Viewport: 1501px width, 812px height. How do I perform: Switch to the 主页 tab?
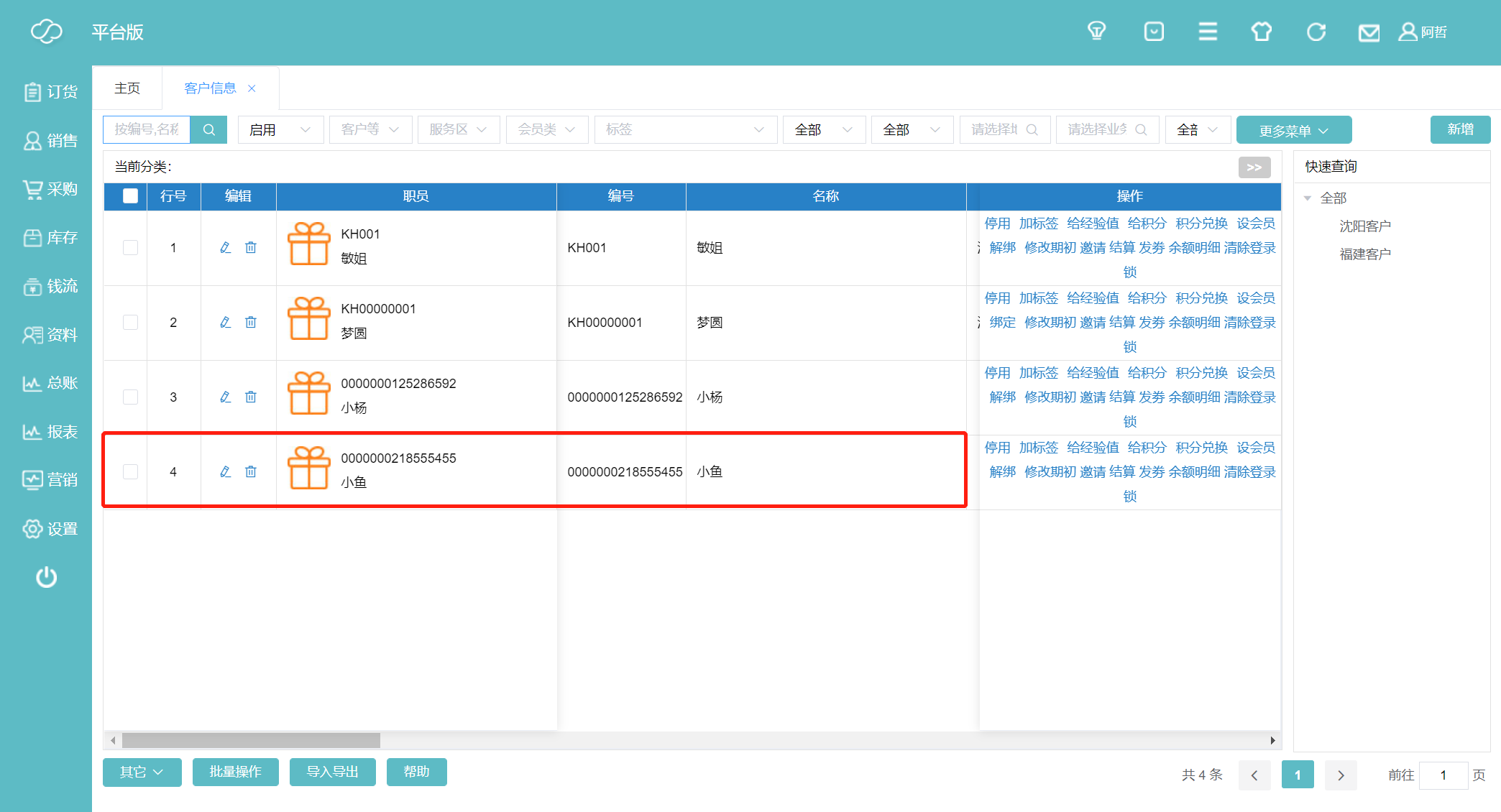click(x=127, y=88)
